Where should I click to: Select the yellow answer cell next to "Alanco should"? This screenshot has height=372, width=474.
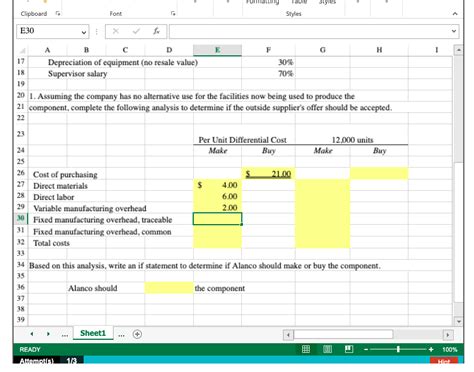[x=169, y=288]
